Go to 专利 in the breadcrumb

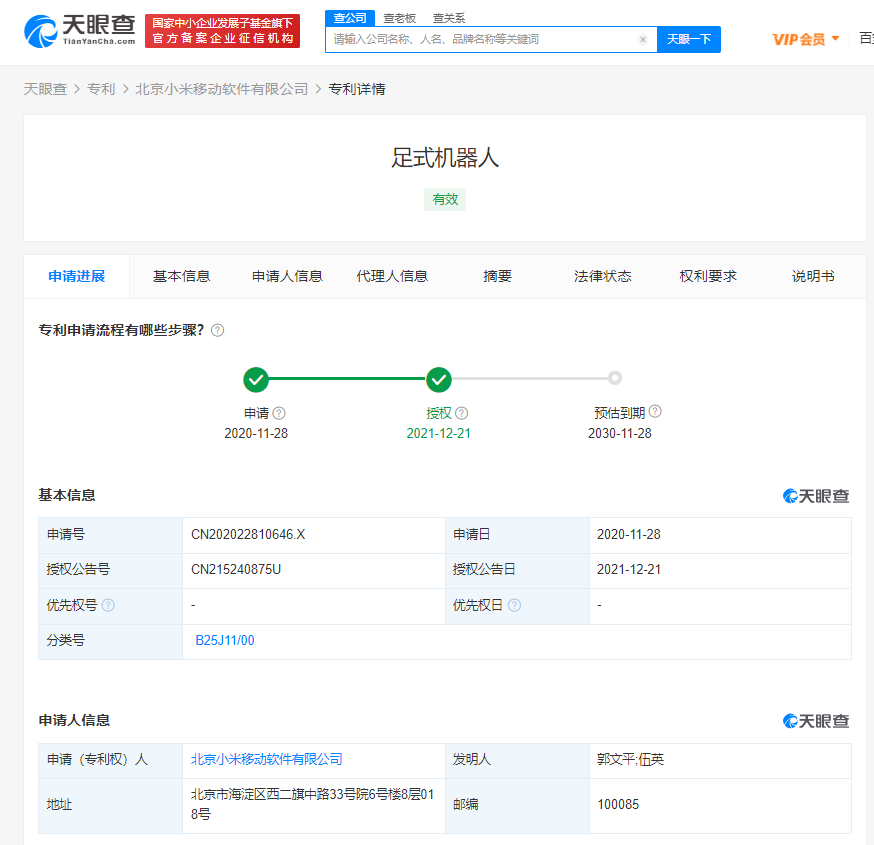101,89
